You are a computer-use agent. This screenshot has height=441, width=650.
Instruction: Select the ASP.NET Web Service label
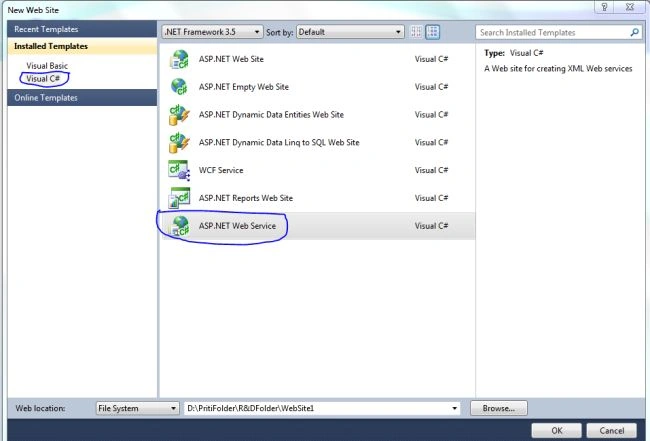(237, 226)
